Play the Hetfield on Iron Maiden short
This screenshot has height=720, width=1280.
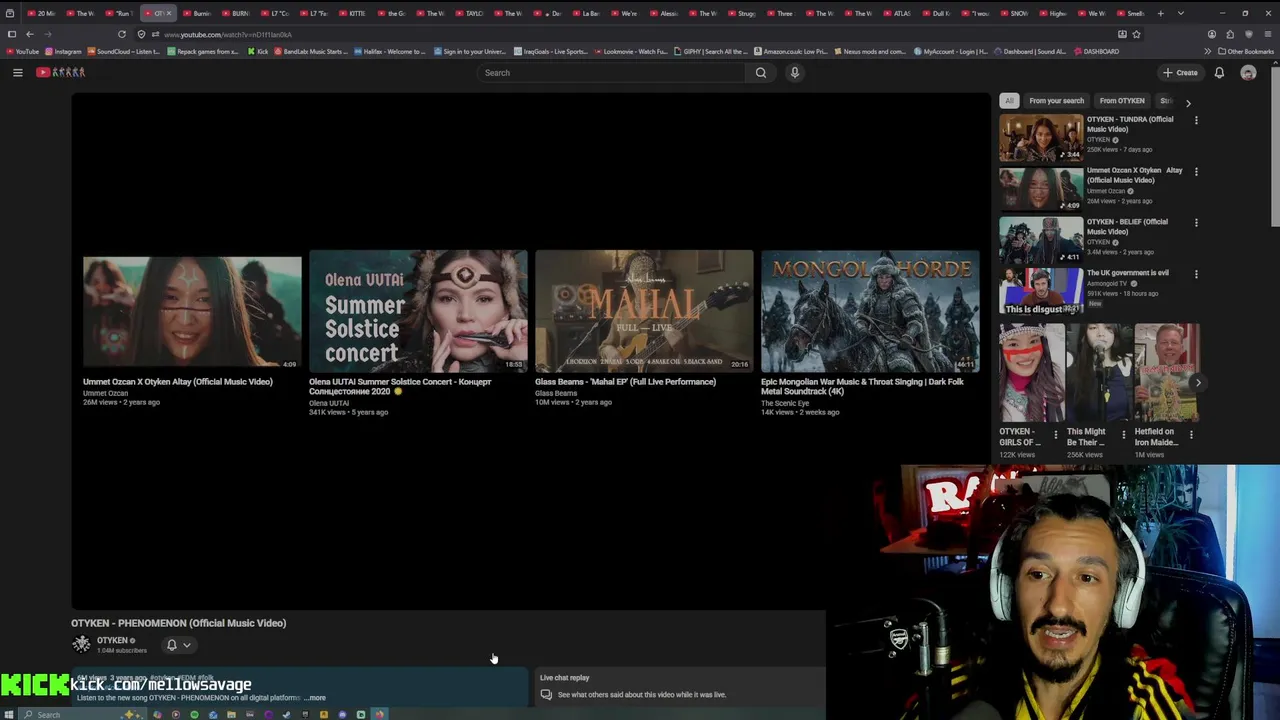click(x=1167, y=372)
